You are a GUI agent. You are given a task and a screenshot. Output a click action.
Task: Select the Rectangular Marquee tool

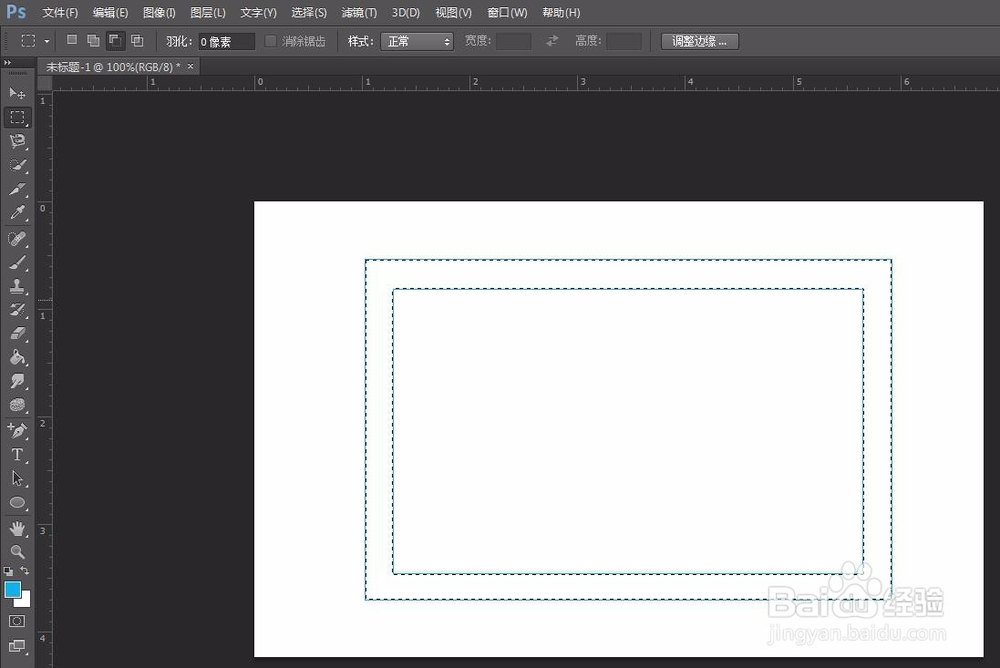pos(17,117)
